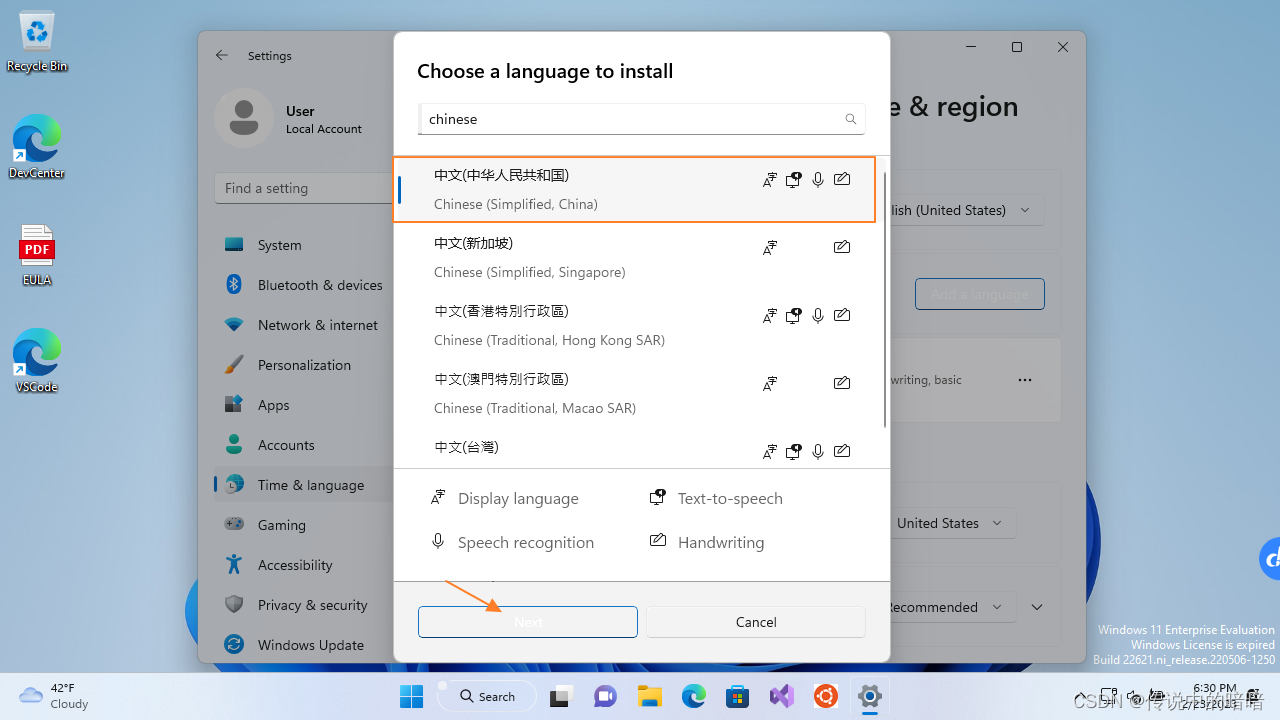Screen dimensions: 1280x720
Task: Select Chinese (Simplified, Singapore) language
Action: tap(635, 257)
